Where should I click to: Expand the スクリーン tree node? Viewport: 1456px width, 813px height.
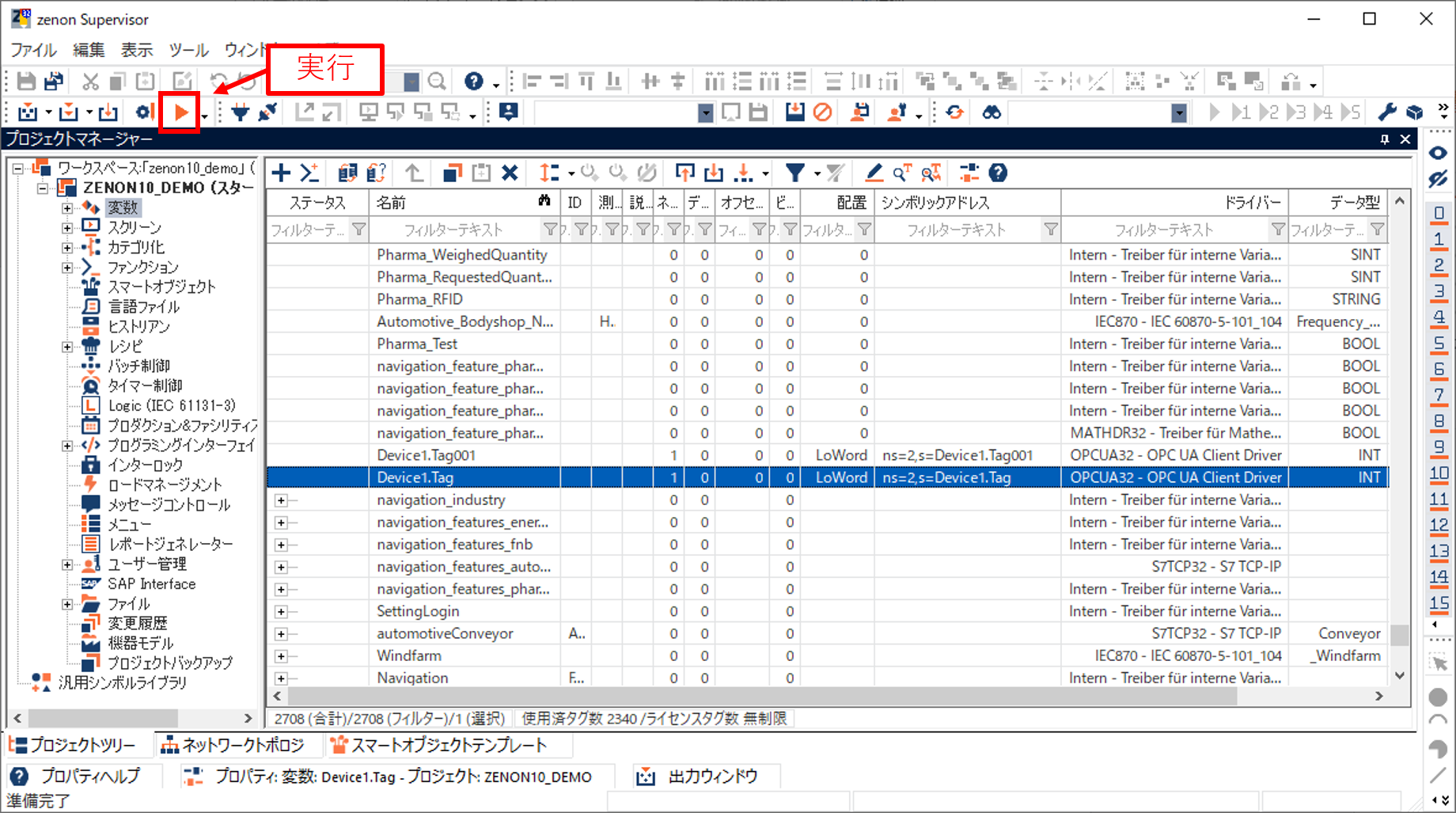coord(67,227)
